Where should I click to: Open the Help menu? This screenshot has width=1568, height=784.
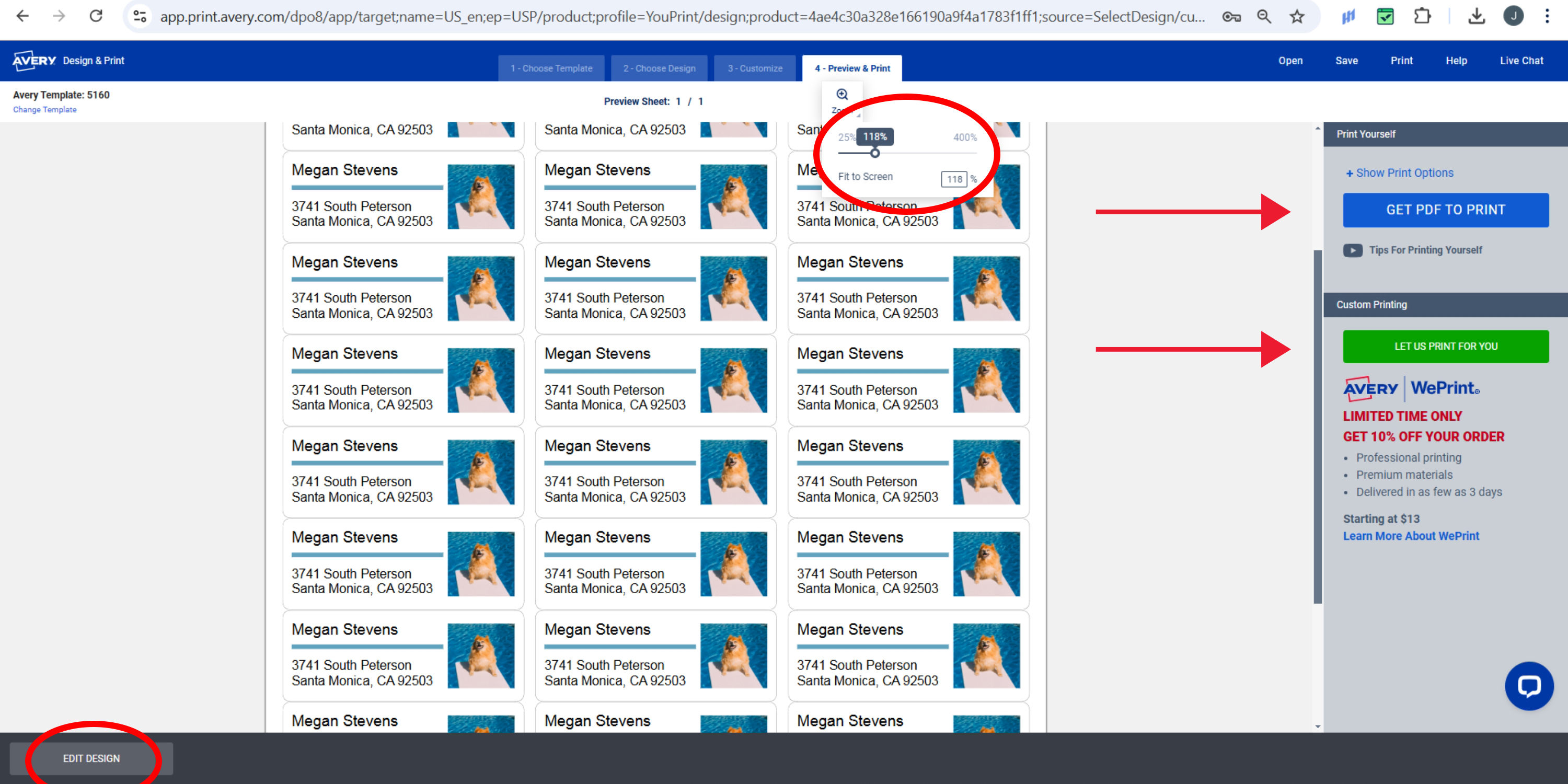(x=1457, y=60)
